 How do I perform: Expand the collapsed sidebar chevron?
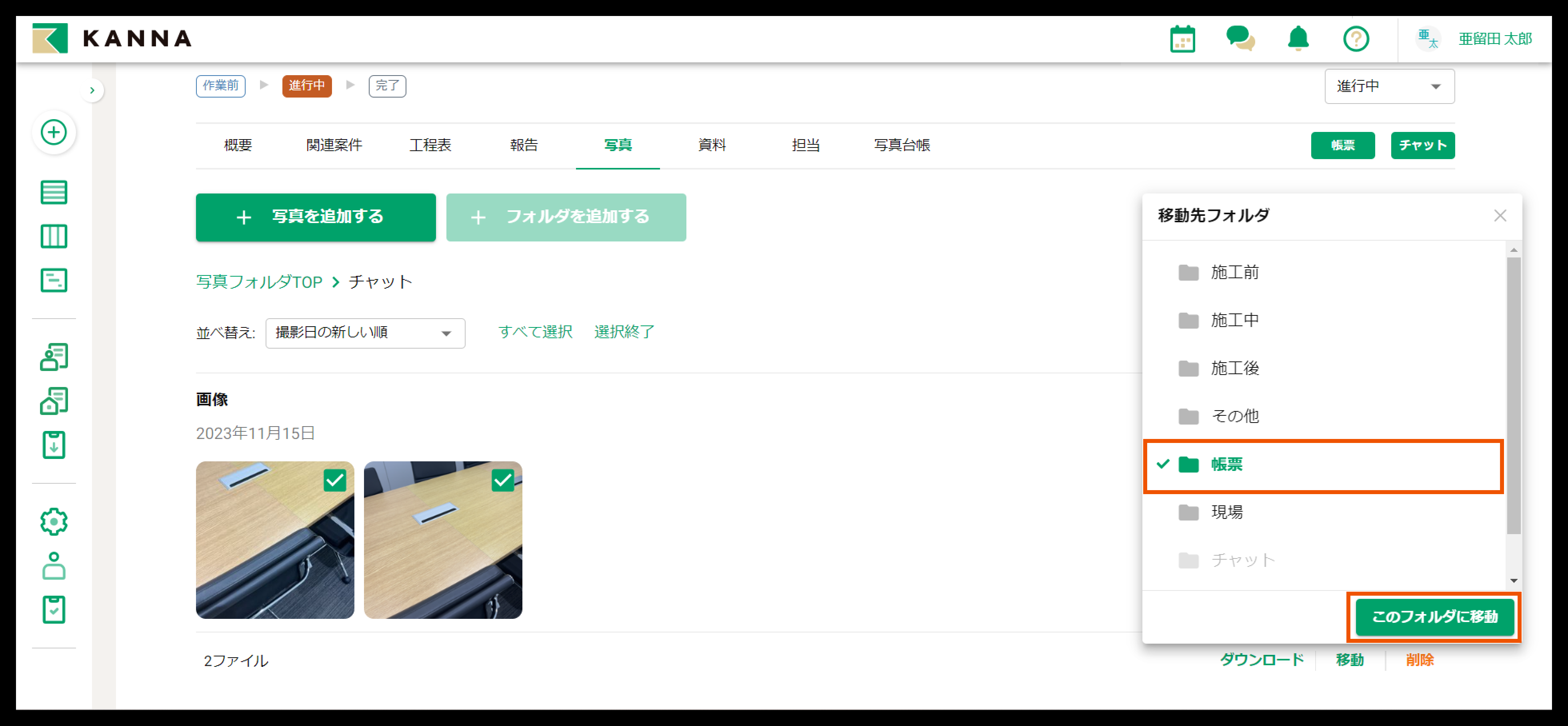92,91
